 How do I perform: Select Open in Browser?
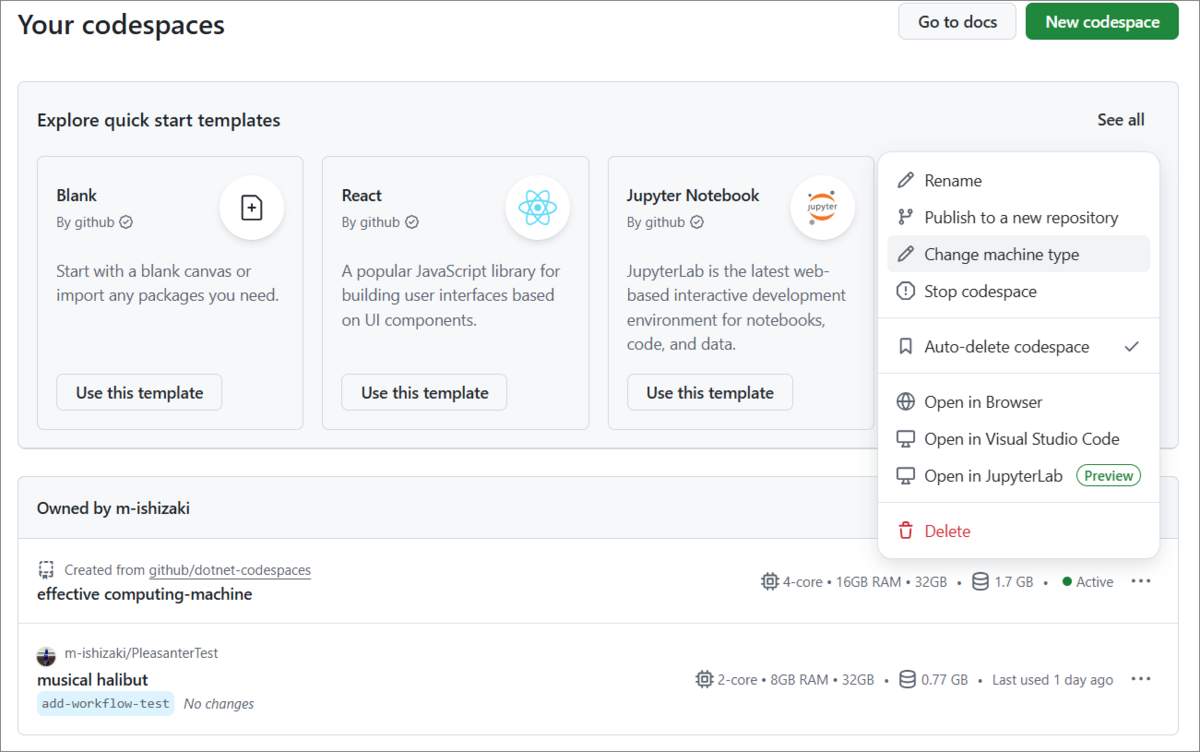pos(1018,402)
